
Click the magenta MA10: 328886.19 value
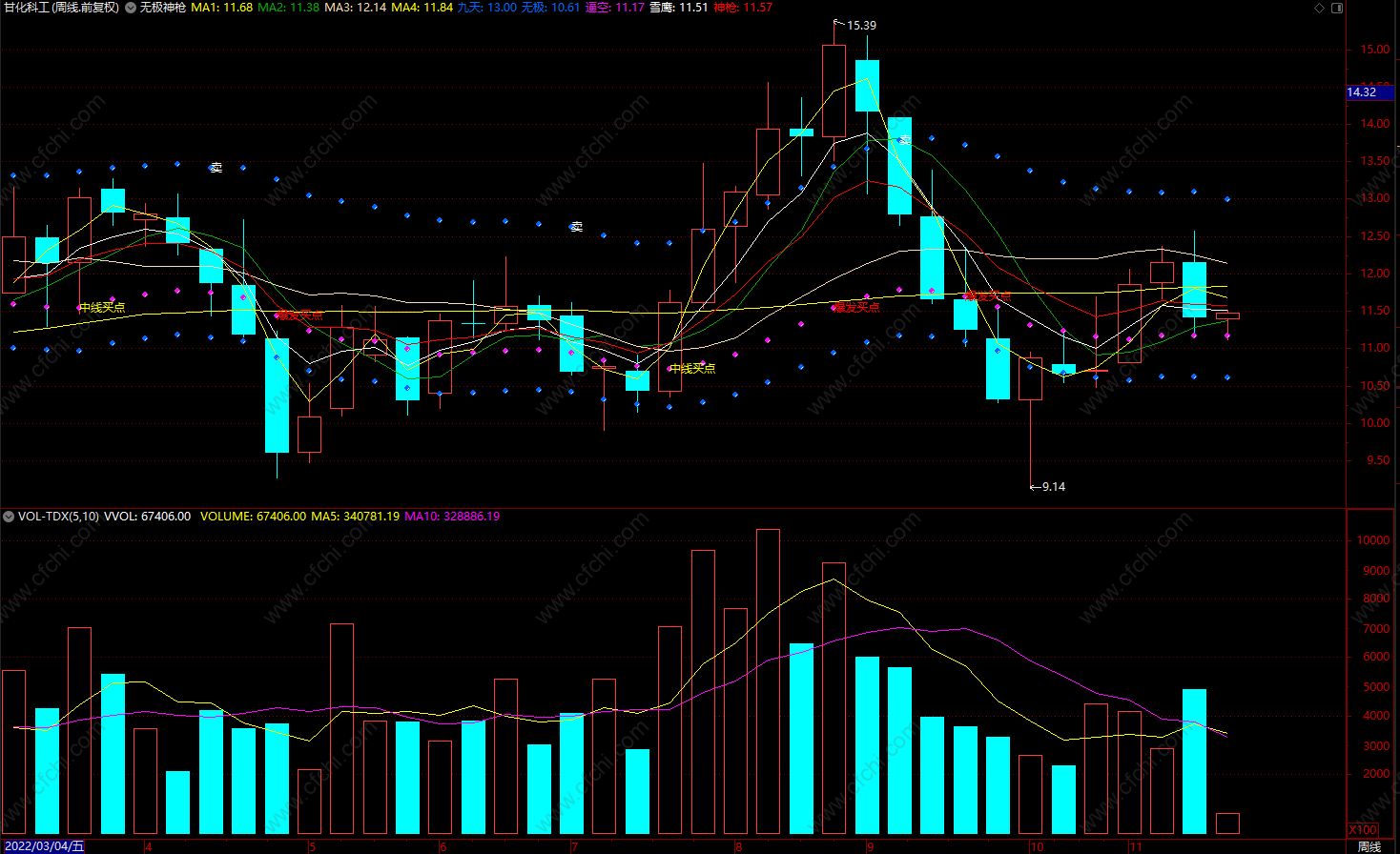pos(452,517)
